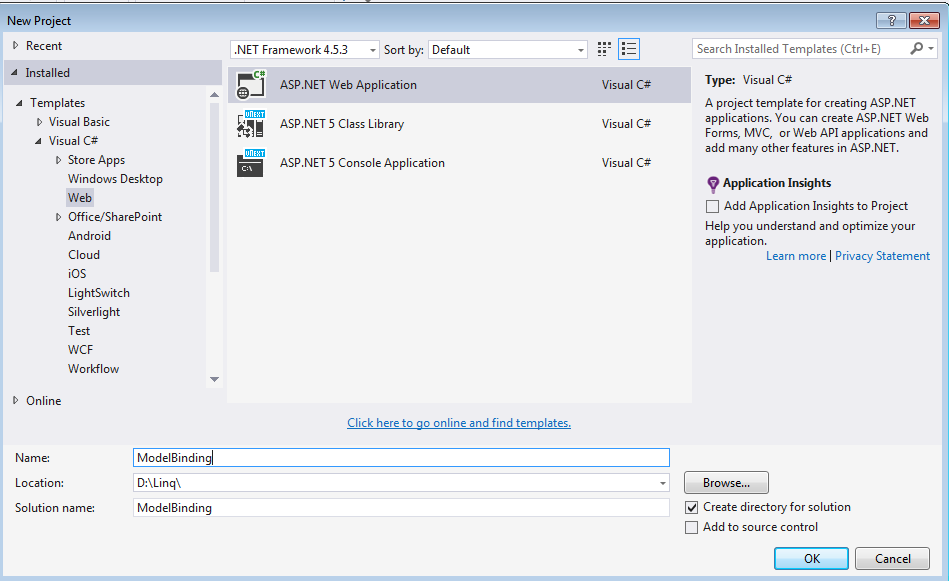This screenshot has height=581, width=949.
Task: Select Android under Visual C#
Action: coord(89,235)
